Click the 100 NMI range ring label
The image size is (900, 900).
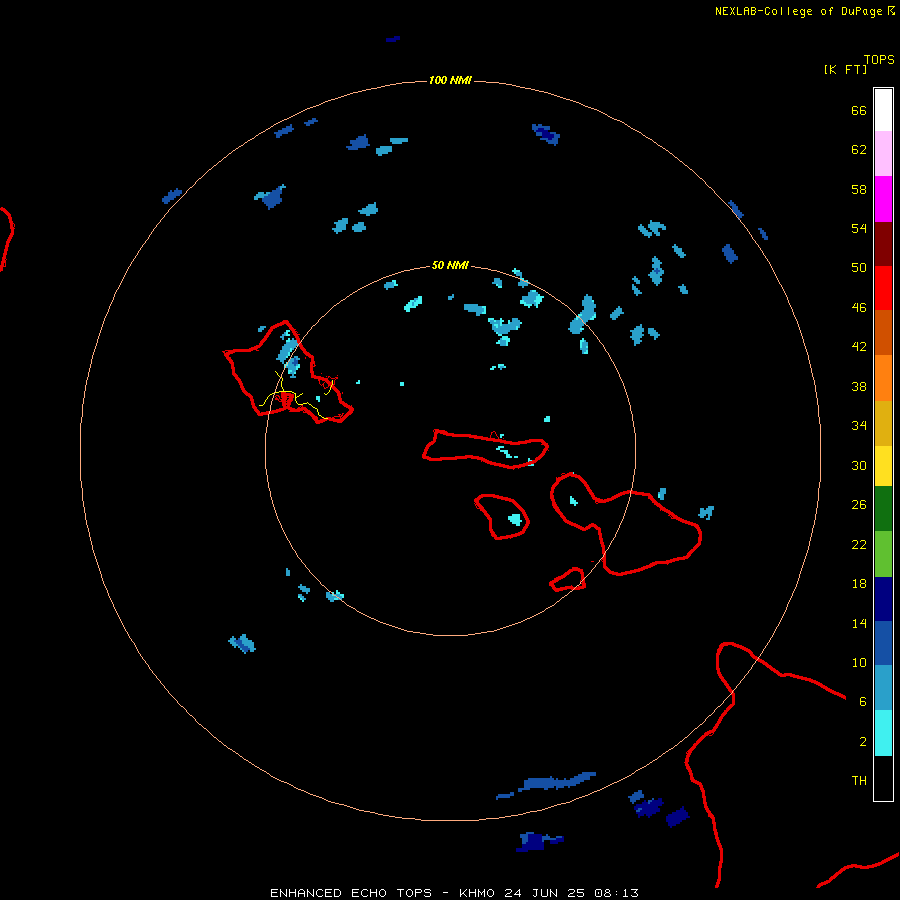click(450, 80)
